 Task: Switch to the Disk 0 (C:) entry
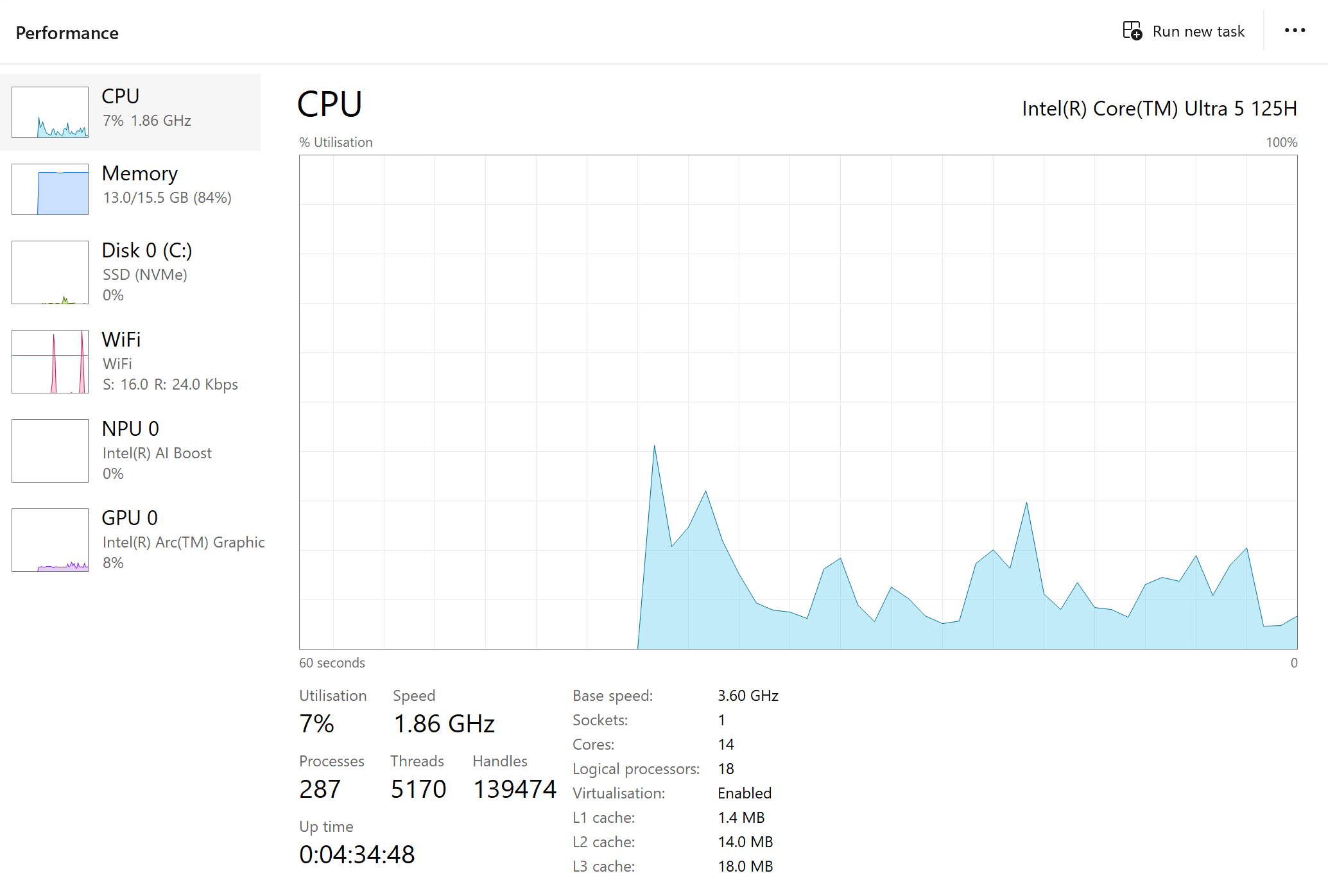click(x=147, y=250)
